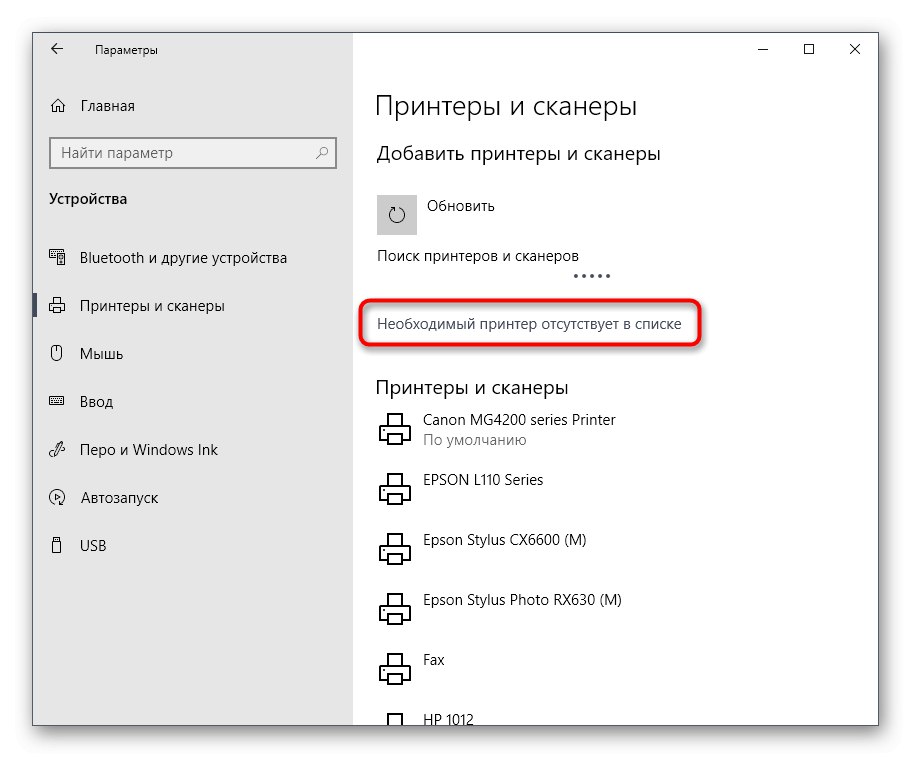Image resolution: width=911 pixels, height=758 pixels.
Task: Click the Canon MG4200 printer icon
Action: pos(394,428)
